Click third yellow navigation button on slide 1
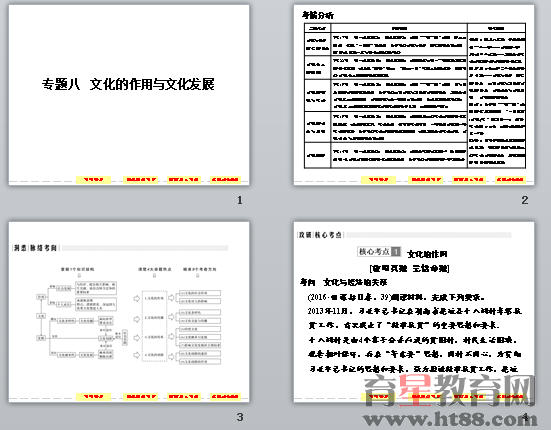Screen dimensions: 551x430 coord(184,180)
